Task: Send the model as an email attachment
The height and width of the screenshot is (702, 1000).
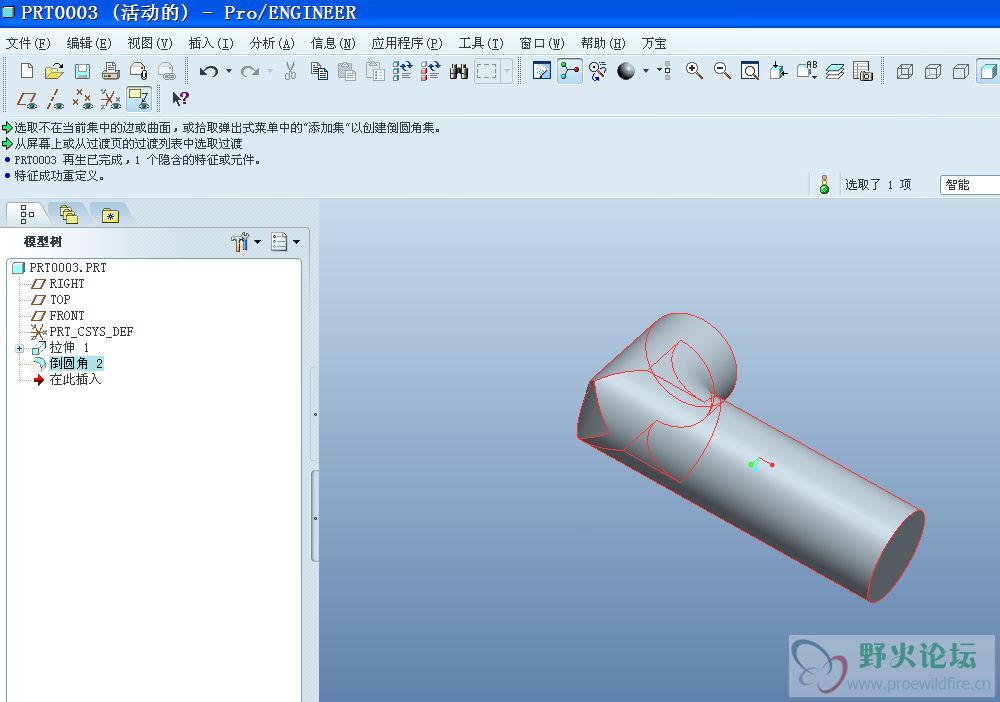Action: tap(138, 71)
